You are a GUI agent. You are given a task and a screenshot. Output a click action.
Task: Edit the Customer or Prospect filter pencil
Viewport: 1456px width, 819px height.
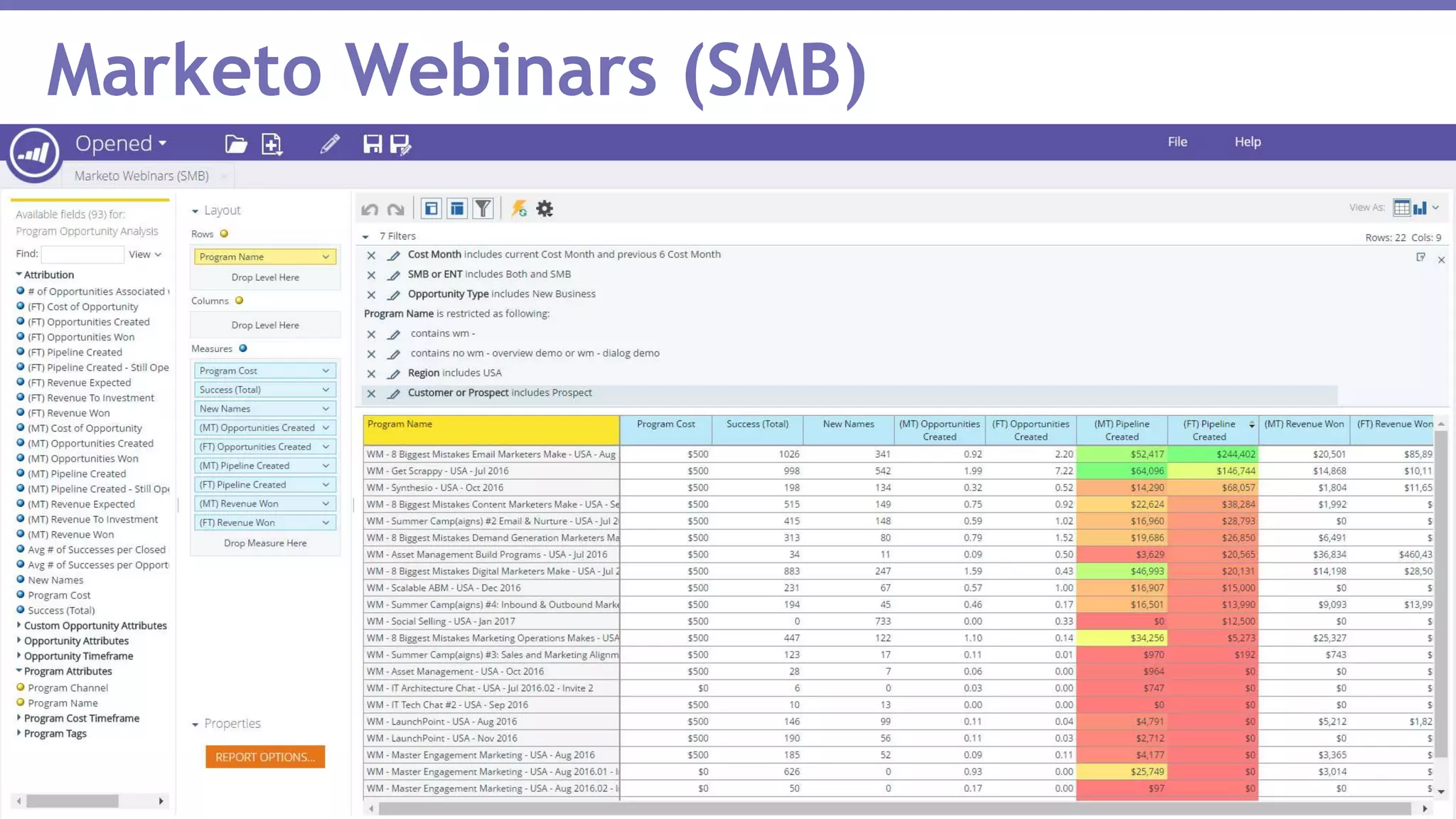(x=393, y=393)
